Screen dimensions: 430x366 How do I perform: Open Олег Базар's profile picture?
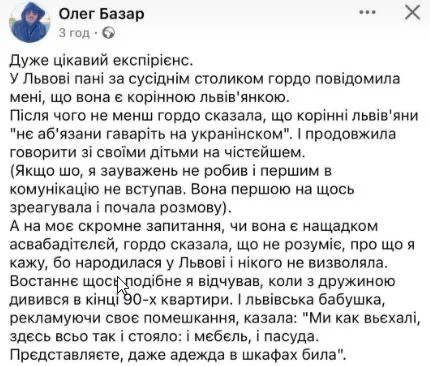pyautogui.click(x=30, y=23)
